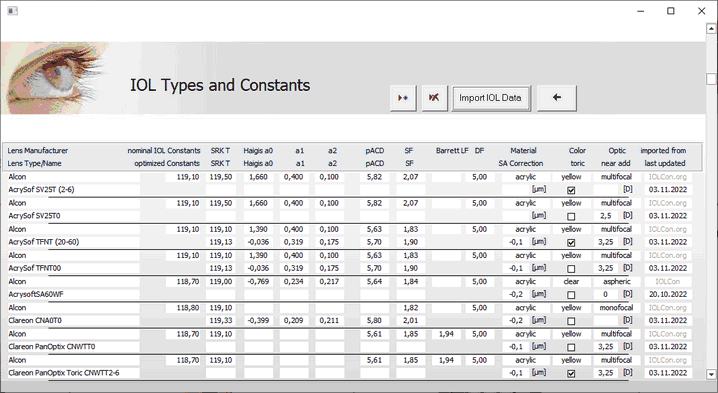Toggle toric checkbox for AcrySof TFNT (20-60)
This screenshot has height=393, width=718.
571,242
